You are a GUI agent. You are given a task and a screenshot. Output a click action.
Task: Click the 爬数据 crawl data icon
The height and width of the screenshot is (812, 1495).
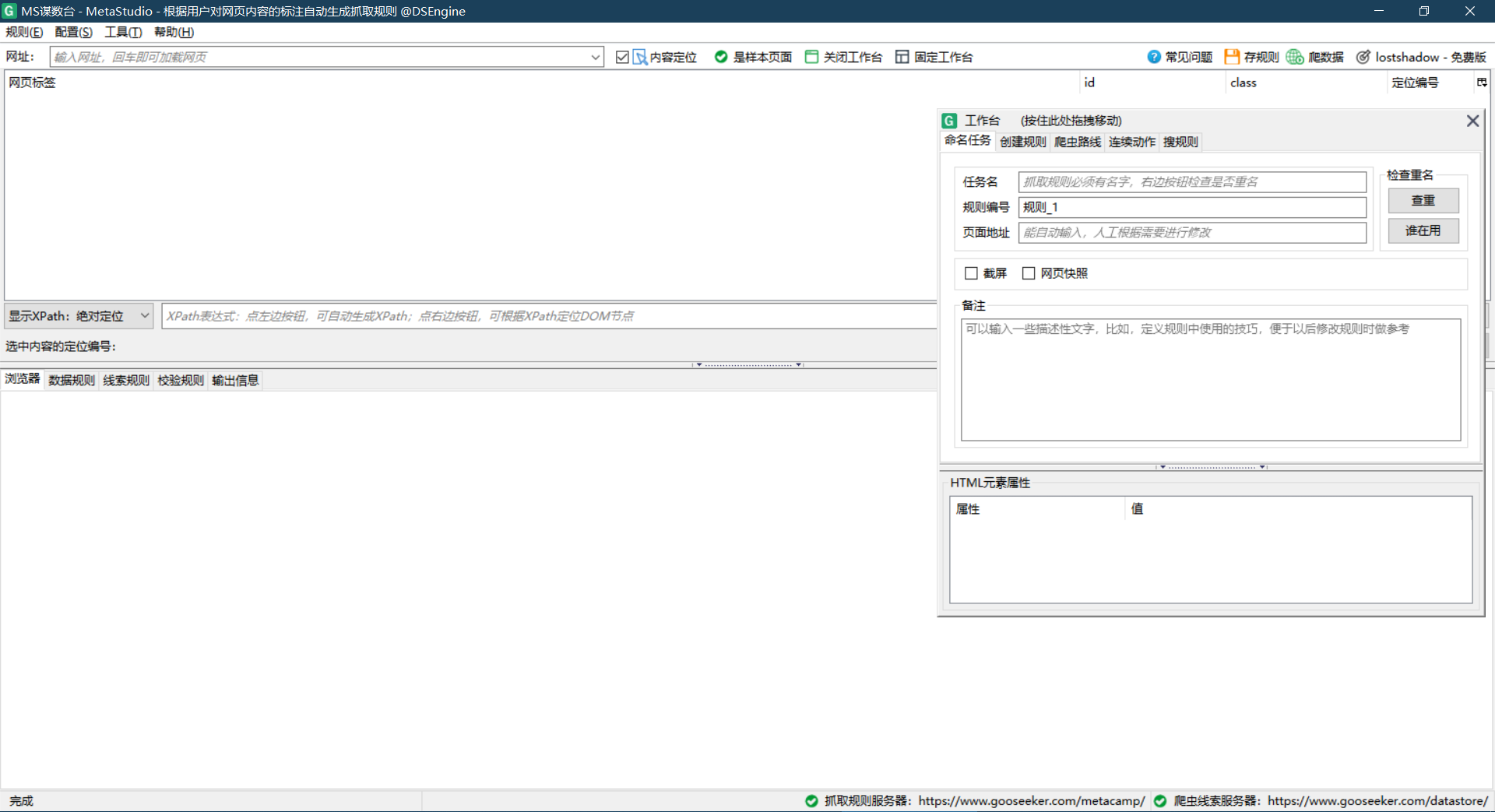tap(1295, 57)
